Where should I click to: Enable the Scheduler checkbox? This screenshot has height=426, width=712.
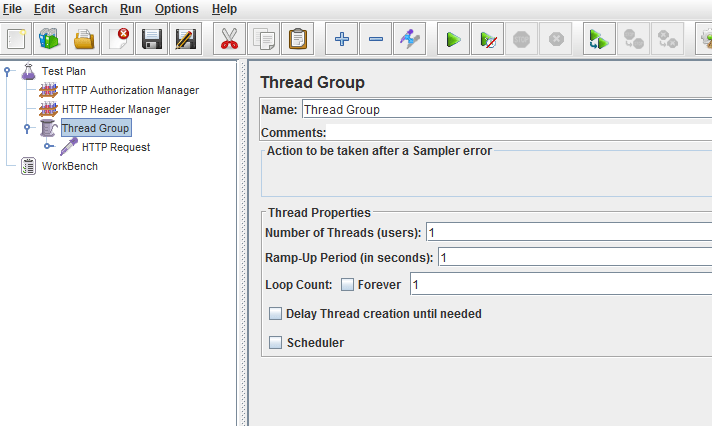click(x=276, y=343)
